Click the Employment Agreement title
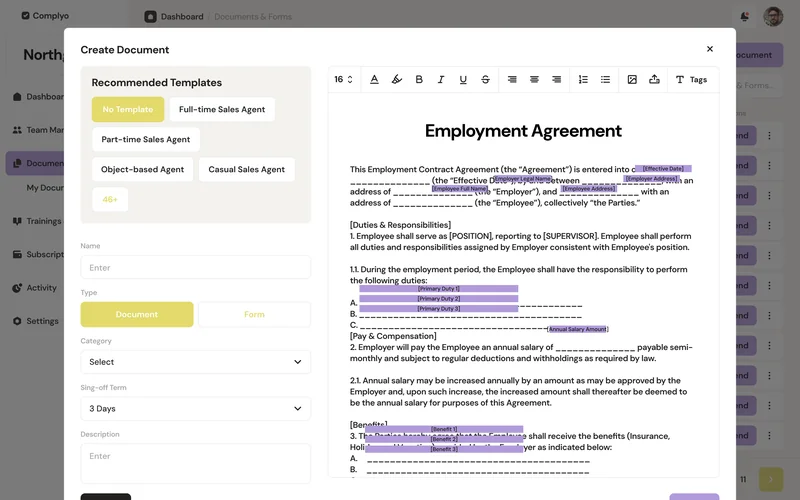The width and height of the screenshot is (800, 500). 523,131
